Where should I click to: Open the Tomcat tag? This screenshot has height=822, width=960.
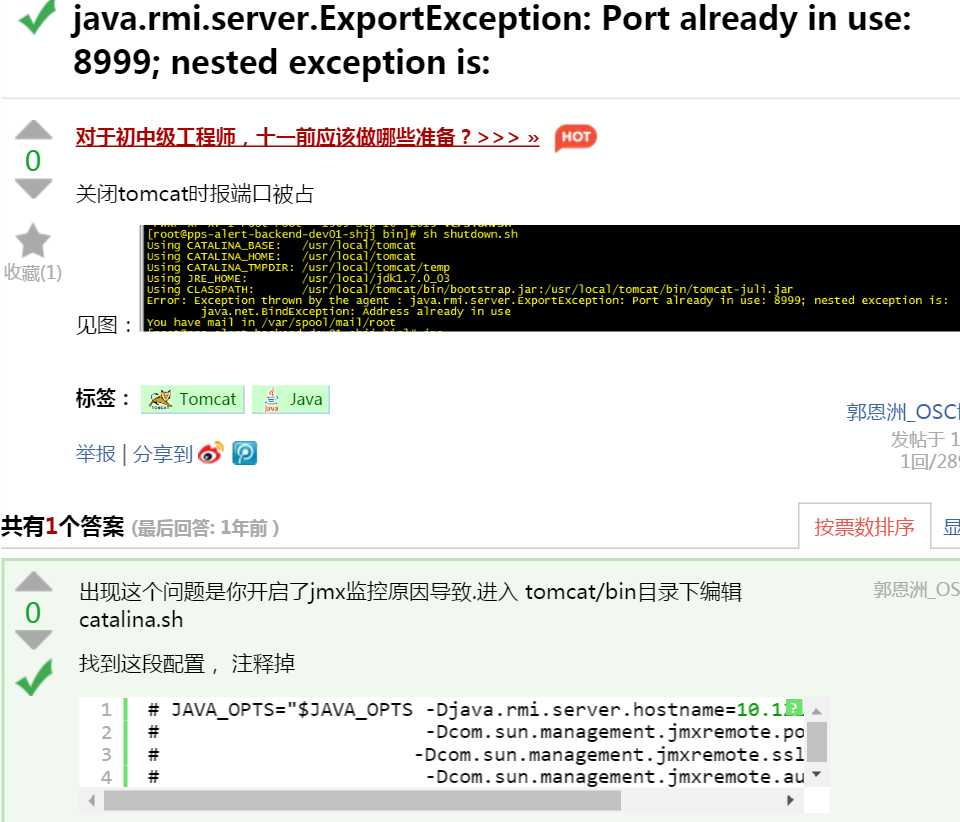tap(193, 399)
